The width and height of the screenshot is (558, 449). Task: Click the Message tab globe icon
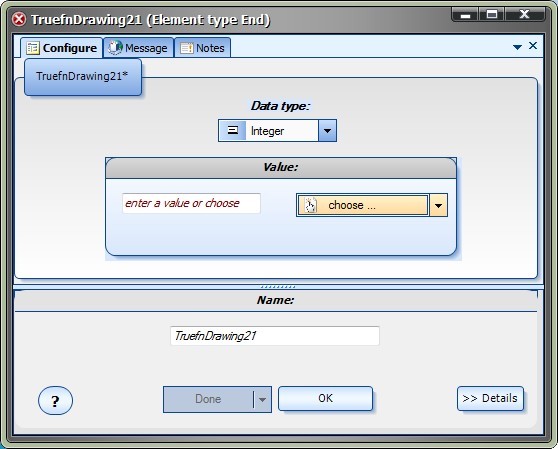pyautogui.click(x=115, y=48)
